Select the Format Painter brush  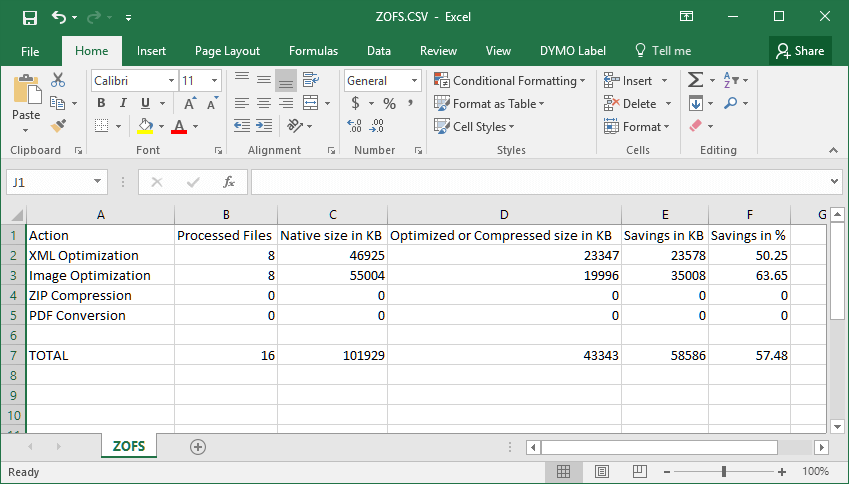pos(58,125)
